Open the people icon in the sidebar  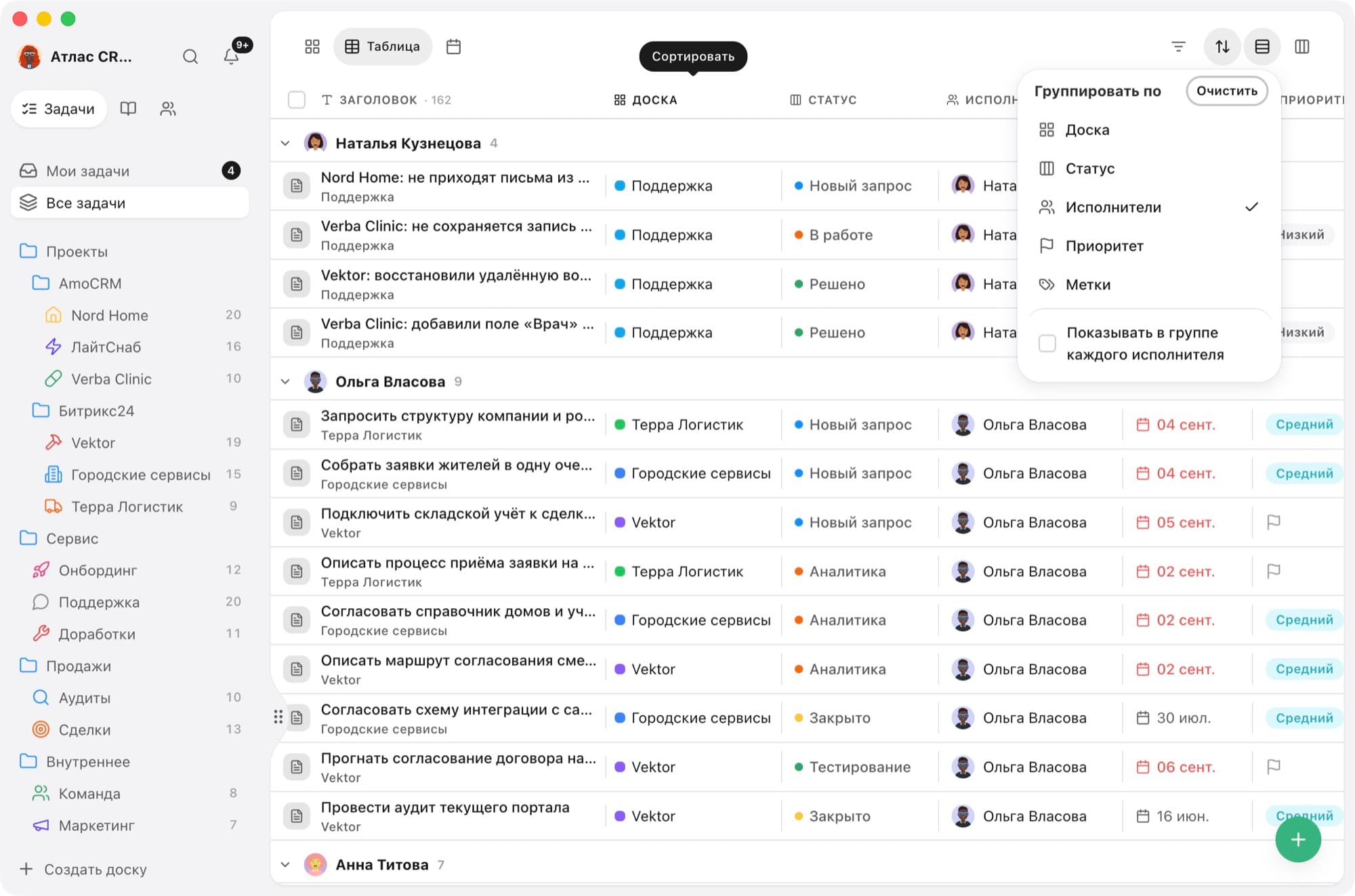pos(168,108)
